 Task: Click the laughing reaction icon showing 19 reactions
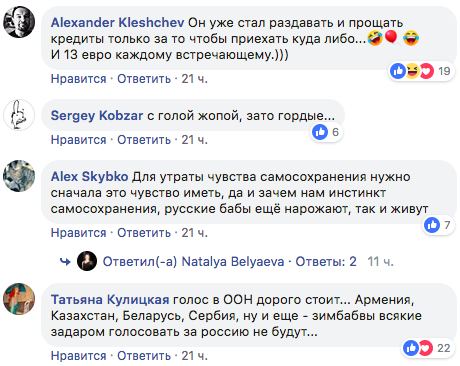[x=412, y=71]
